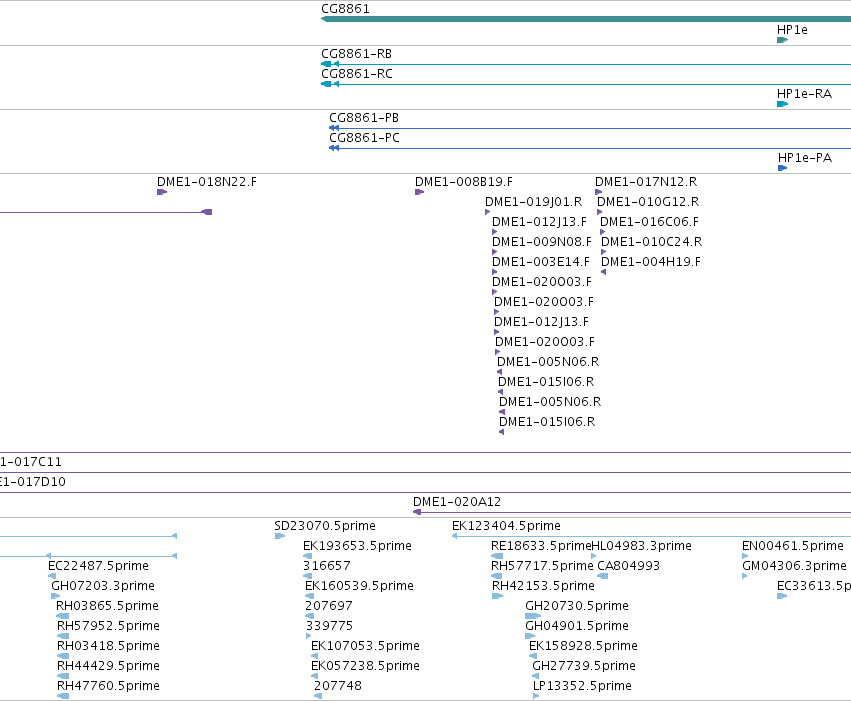Select the EK158928.5prime EST label

pyautogui.click(x=583, y=646)
